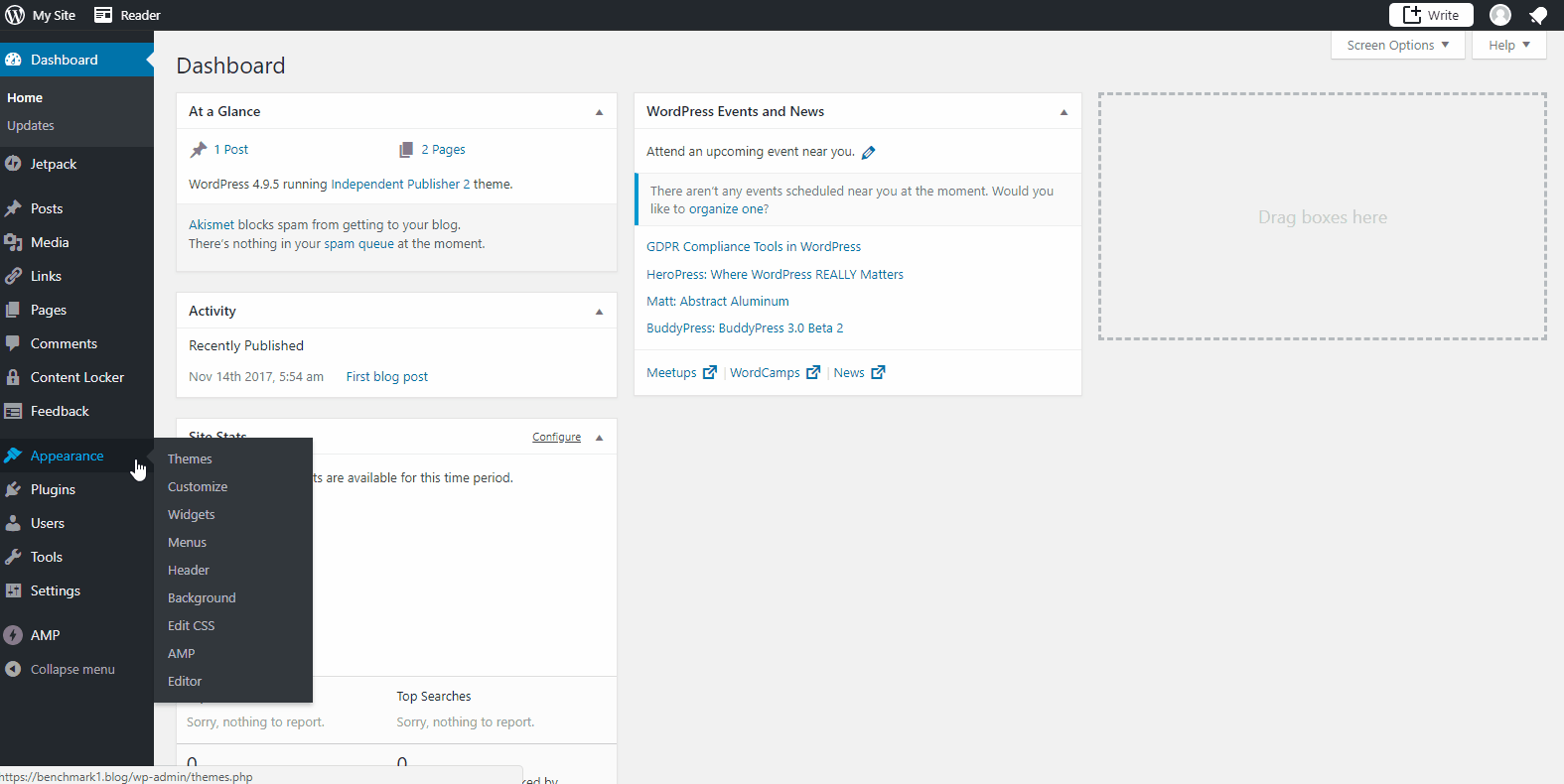Collapse the At a Glance panel
This screenshot has width=1564, height=784.
pos(599,112)
